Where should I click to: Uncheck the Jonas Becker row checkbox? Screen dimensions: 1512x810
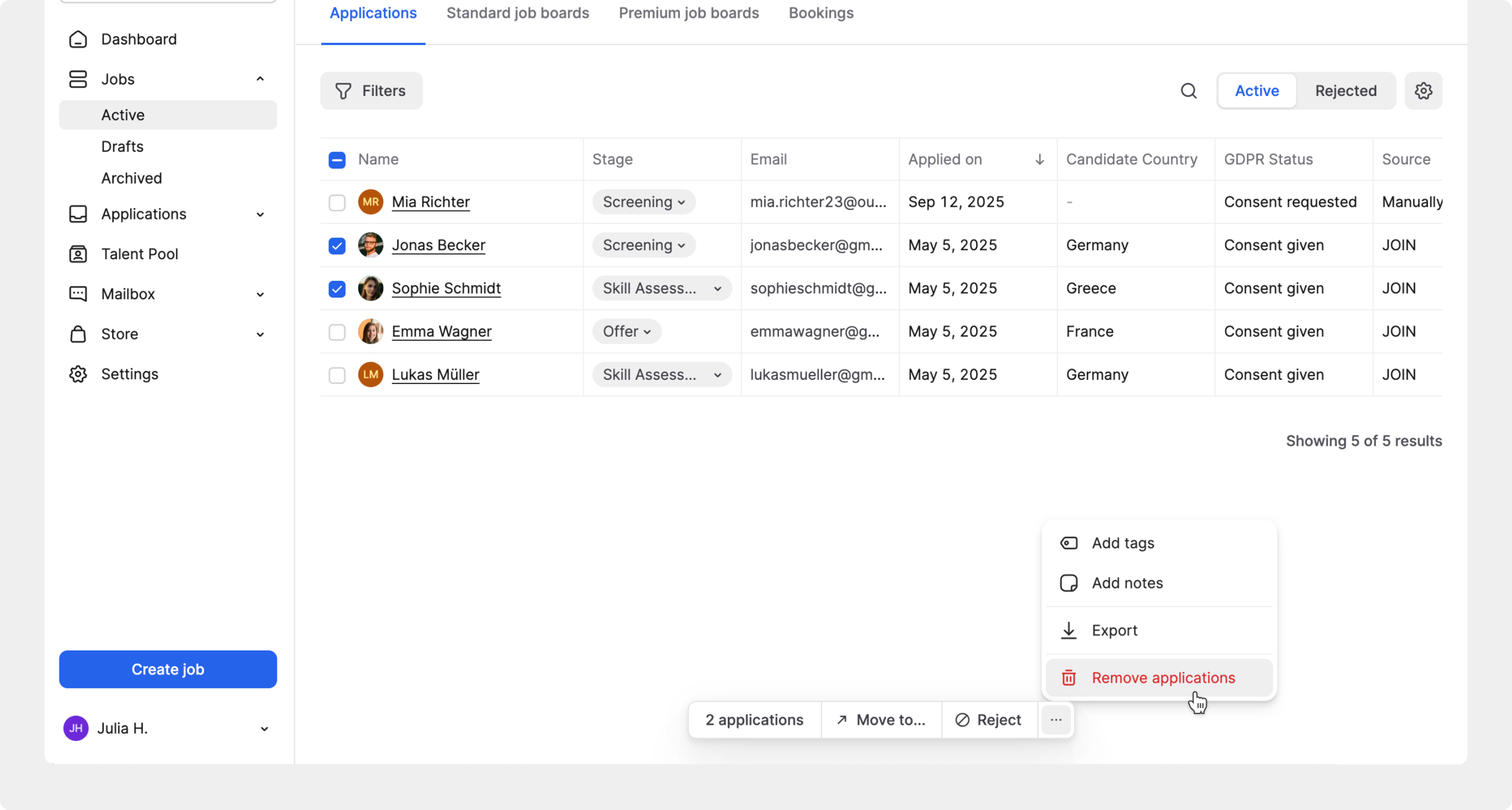pos(337,245)
